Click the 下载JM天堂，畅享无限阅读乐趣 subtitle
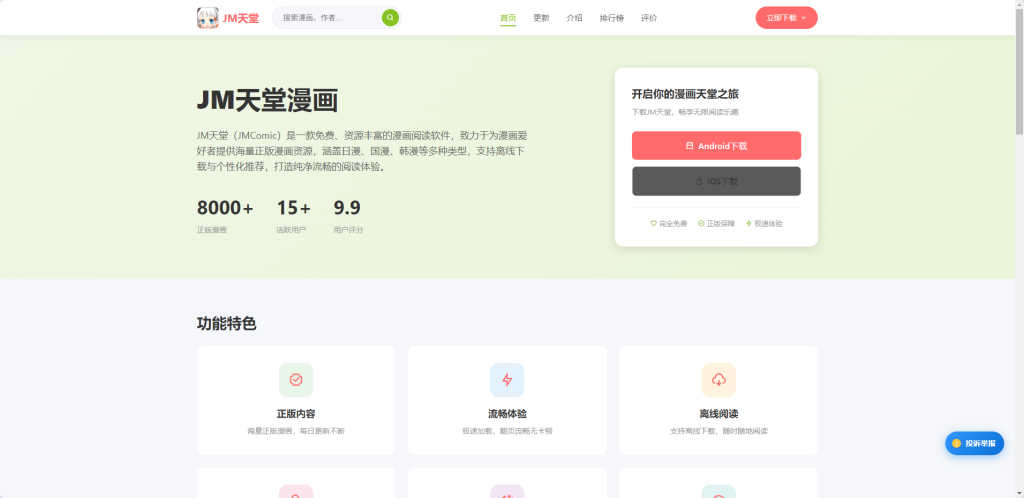Screen dimensions: 1024x498 685,112
